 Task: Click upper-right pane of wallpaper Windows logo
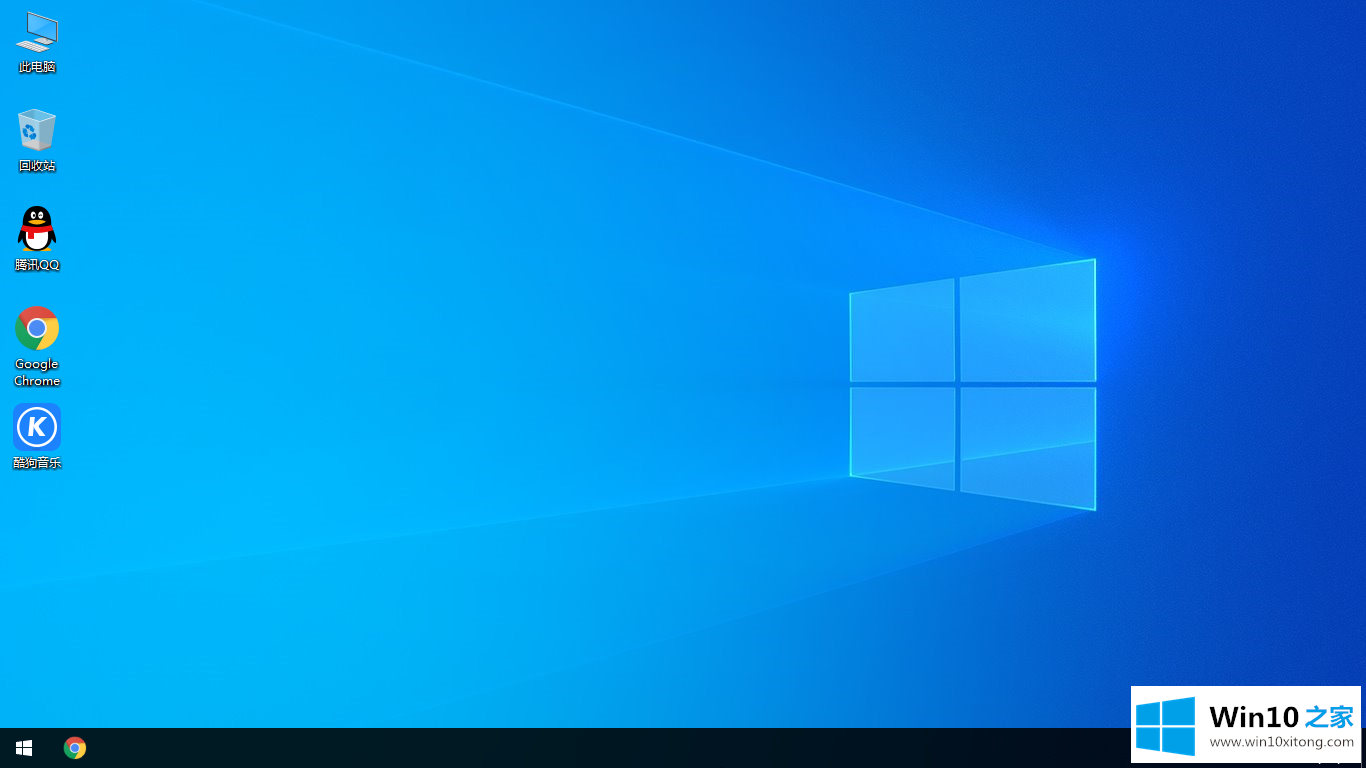[1027, 321]
